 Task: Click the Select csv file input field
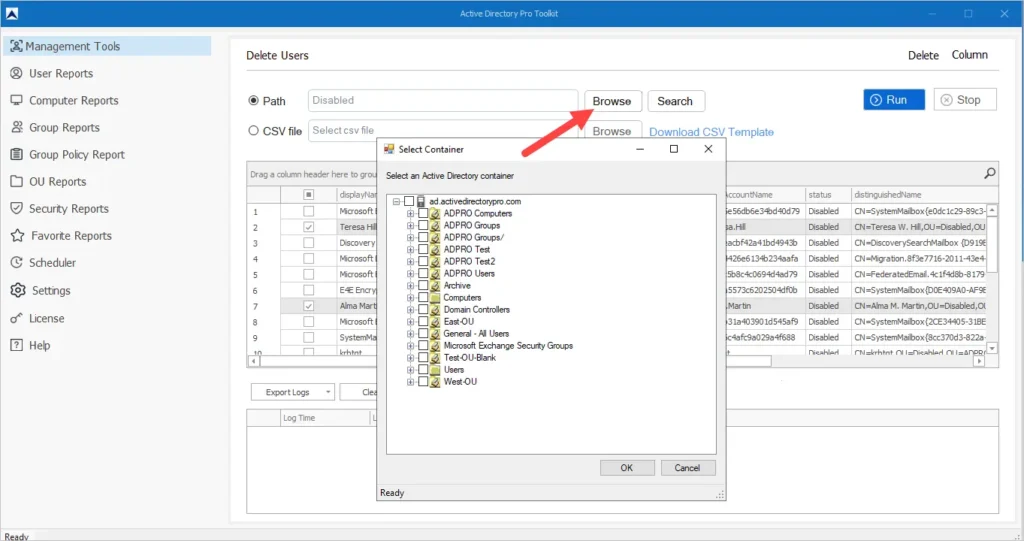point(443,131)
